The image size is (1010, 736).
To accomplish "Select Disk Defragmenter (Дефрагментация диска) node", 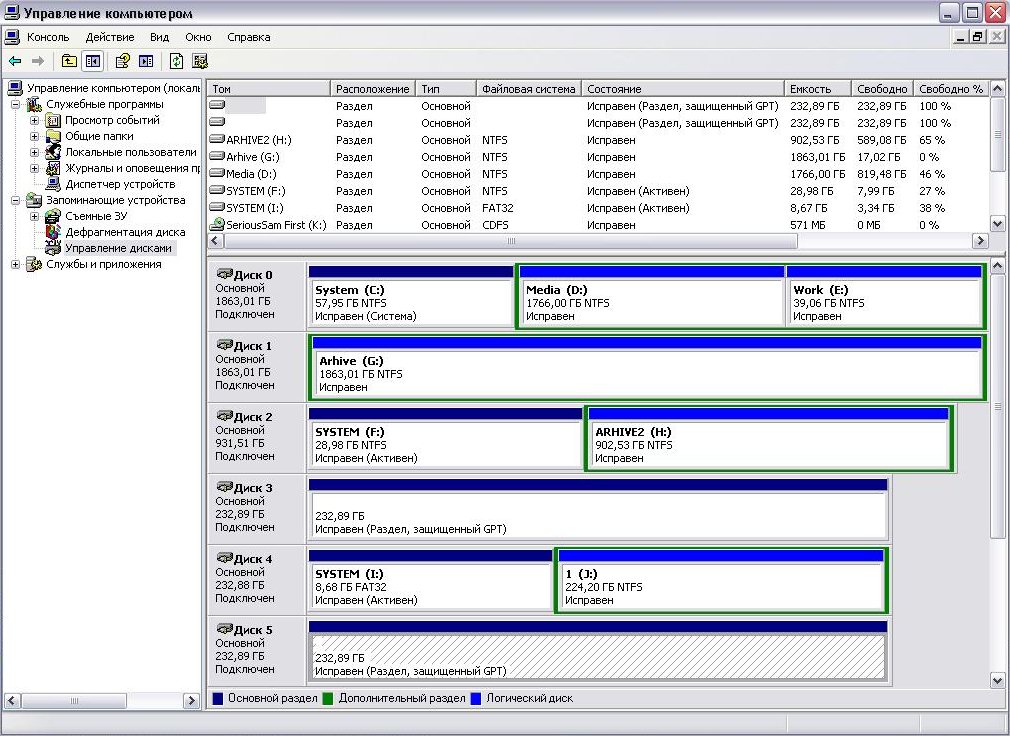I will (x=124, y=232).
